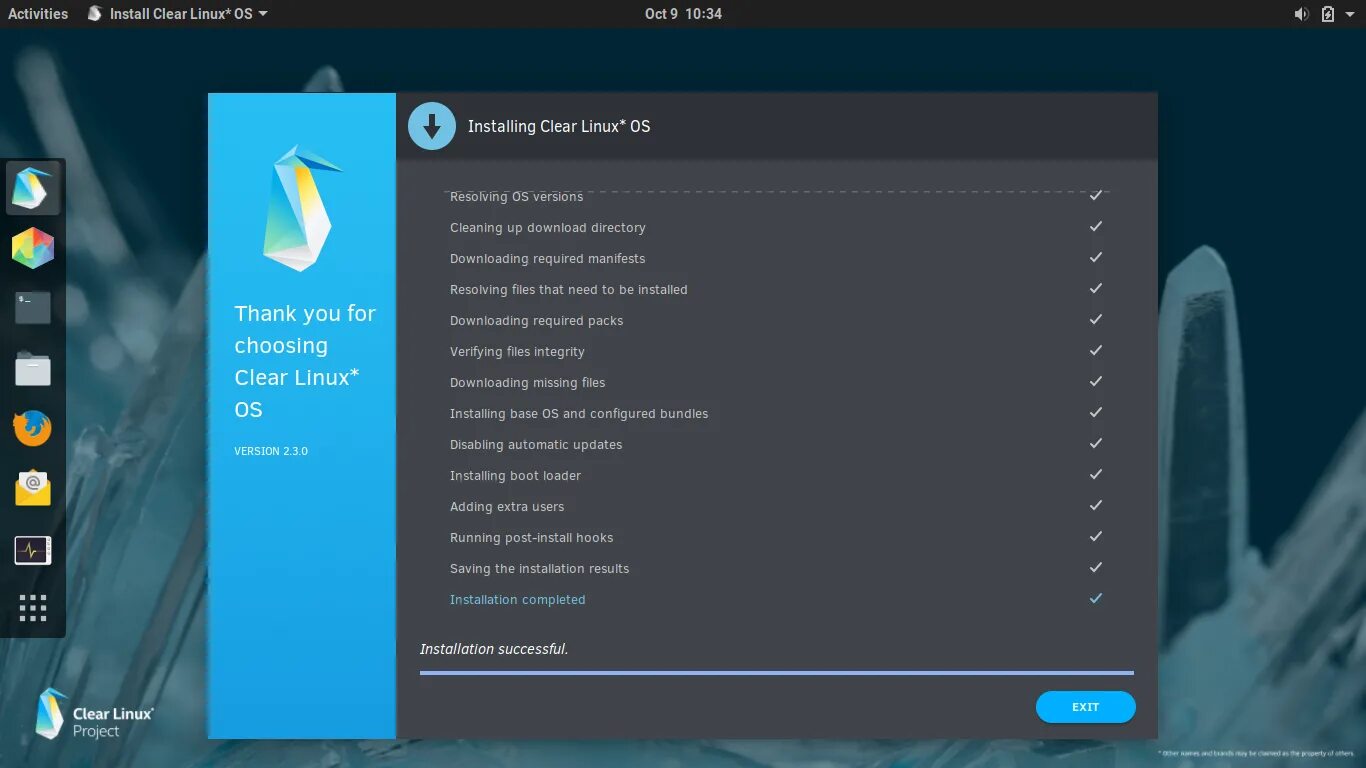Viewport: 1366px width, 768px height.
Task: Select 'Installing boot loader' row
Action: pyautogui.click(x=777, y=476)
